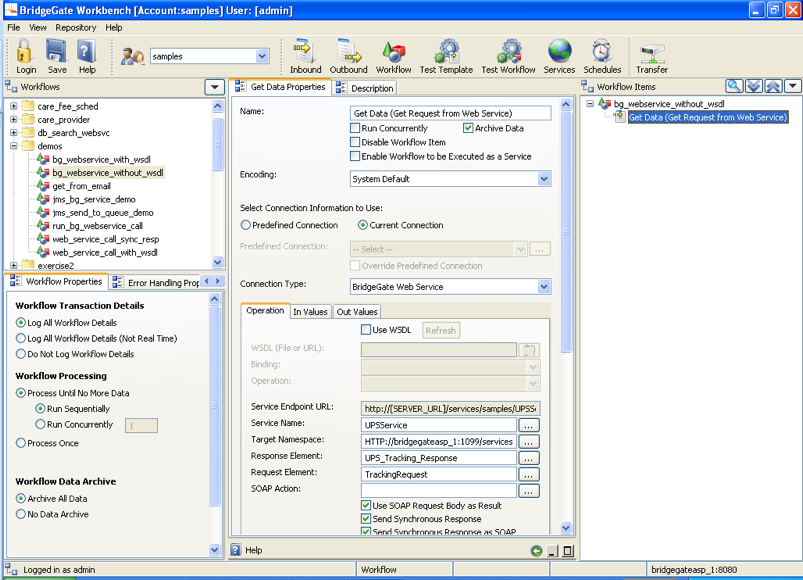The image size is (803, 580).
Task: Click the search magnifier in Workflow Items
Action: tap(734, 86)
